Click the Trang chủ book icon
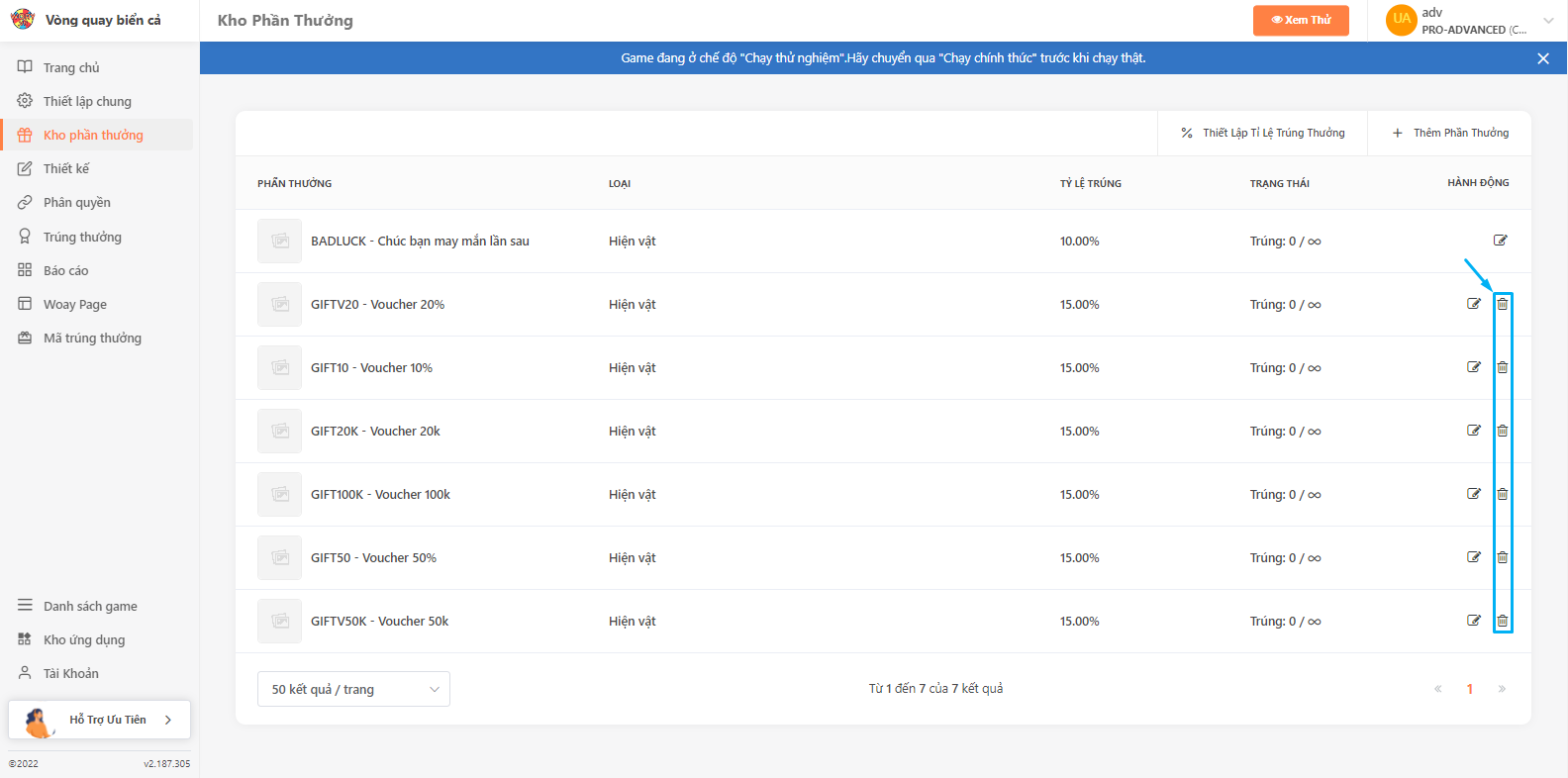This screenshot has height=778, width=1568. click(x=25, y=67)
